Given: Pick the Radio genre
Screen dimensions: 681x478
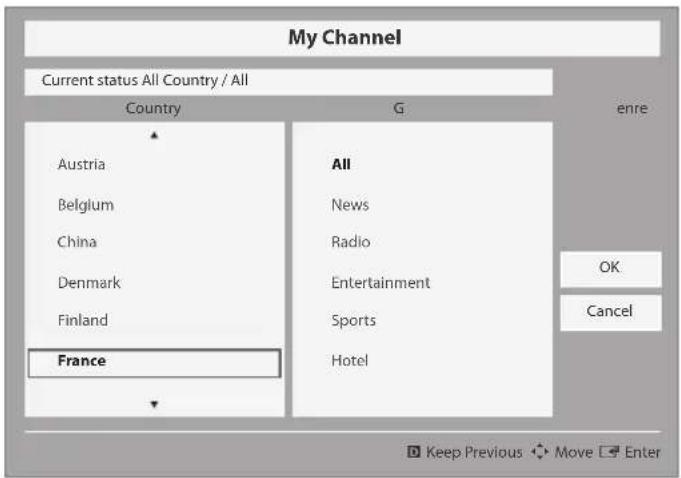Looking at the screenshot, I should pyautogui.click(x=350, y=241).
